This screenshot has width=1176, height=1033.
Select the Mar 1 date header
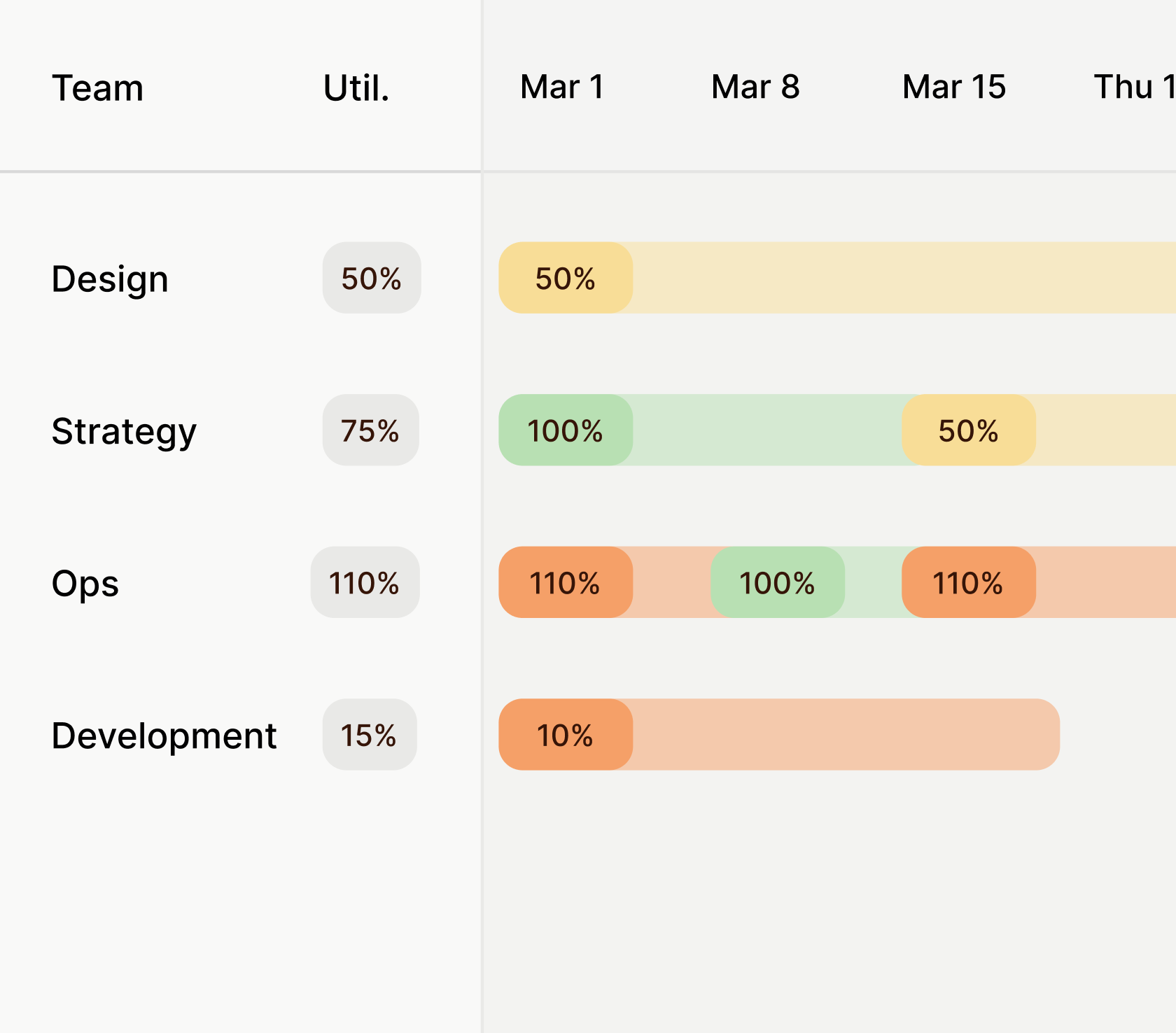[x=562, y=87]
